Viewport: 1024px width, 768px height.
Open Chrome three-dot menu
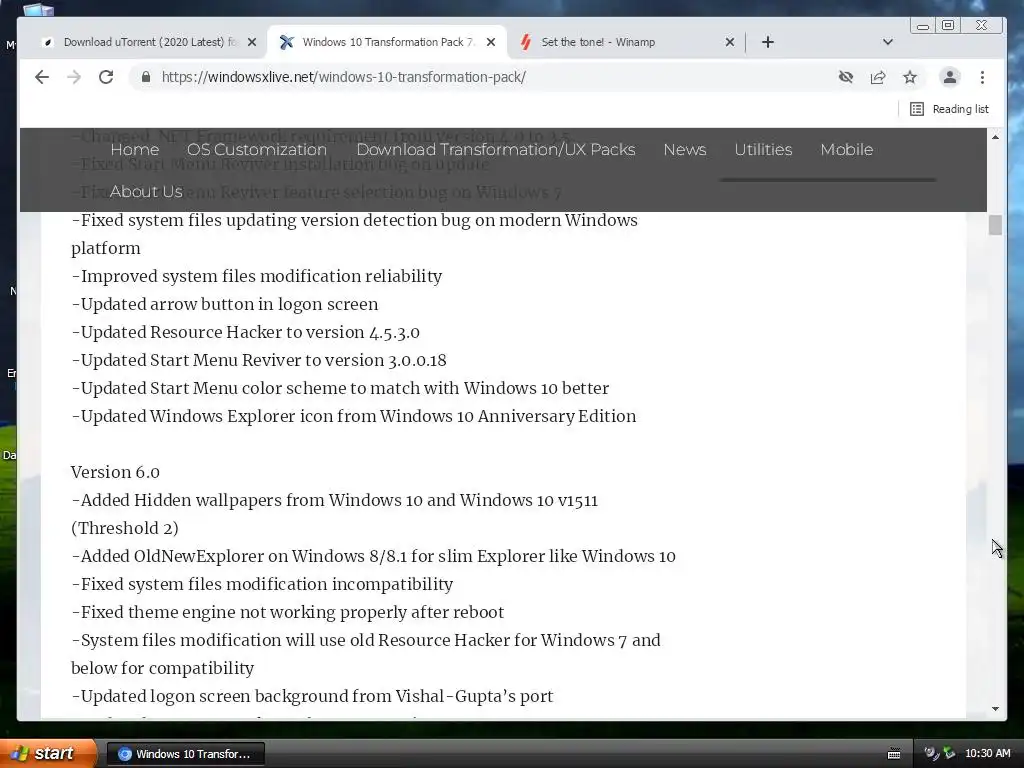click(x=982, y=77)
